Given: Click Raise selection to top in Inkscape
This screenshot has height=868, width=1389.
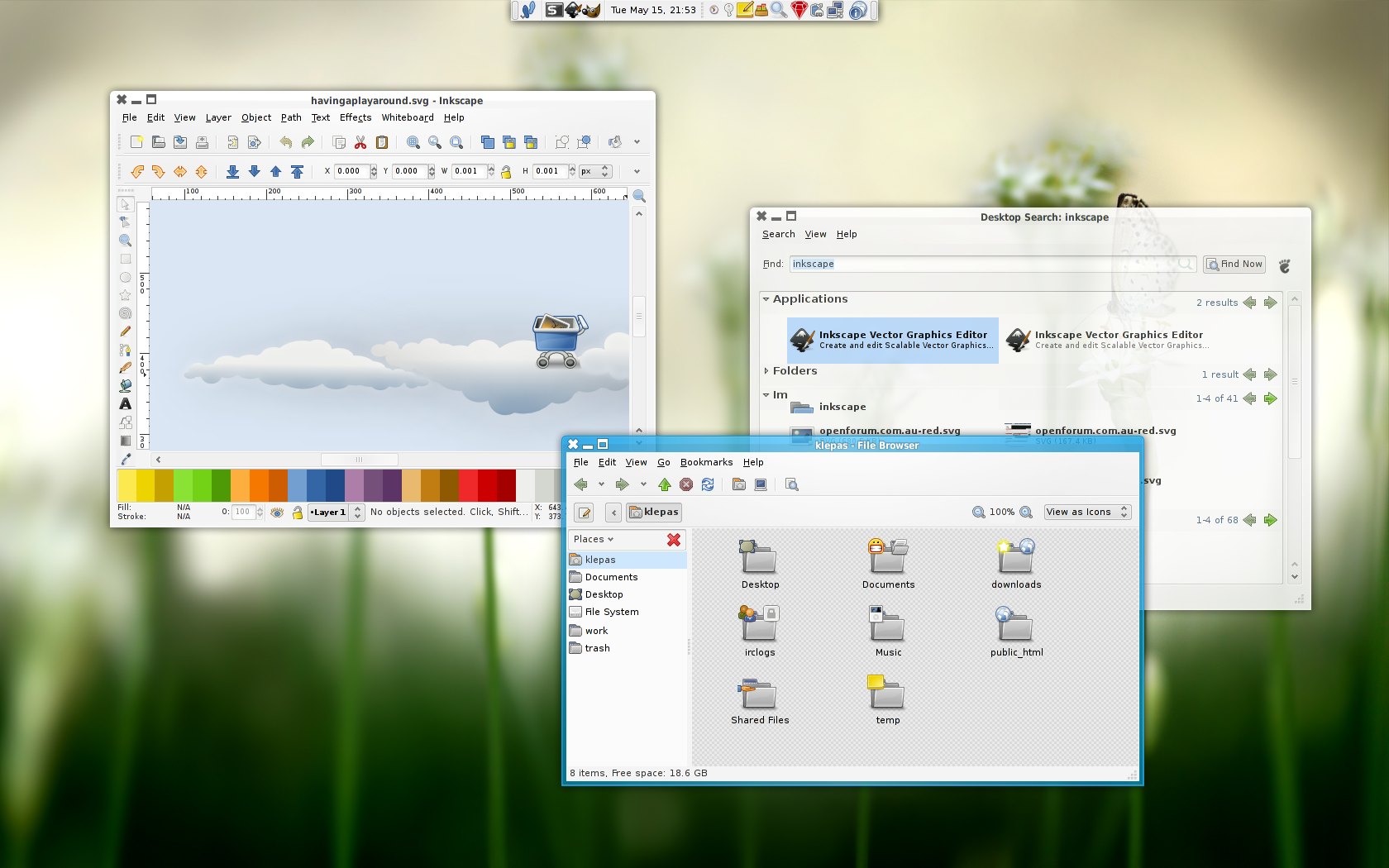Looking at the screenshot, I should (x=298, y=171).
